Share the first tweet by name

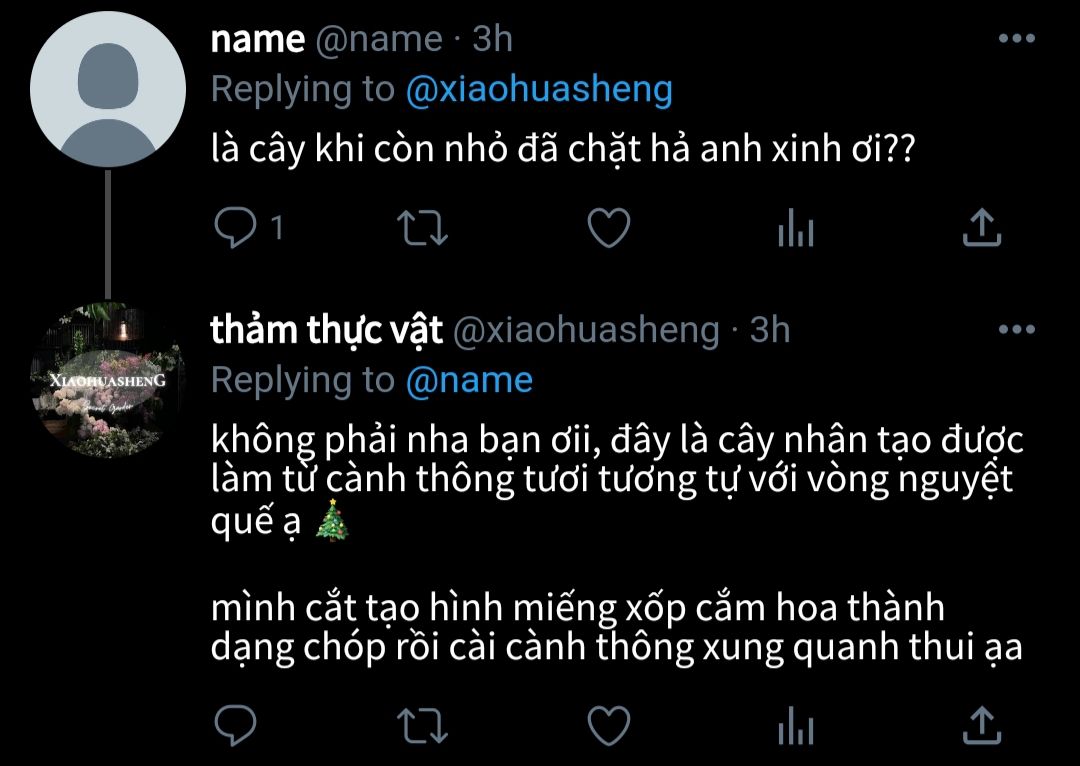click(982, 228)
